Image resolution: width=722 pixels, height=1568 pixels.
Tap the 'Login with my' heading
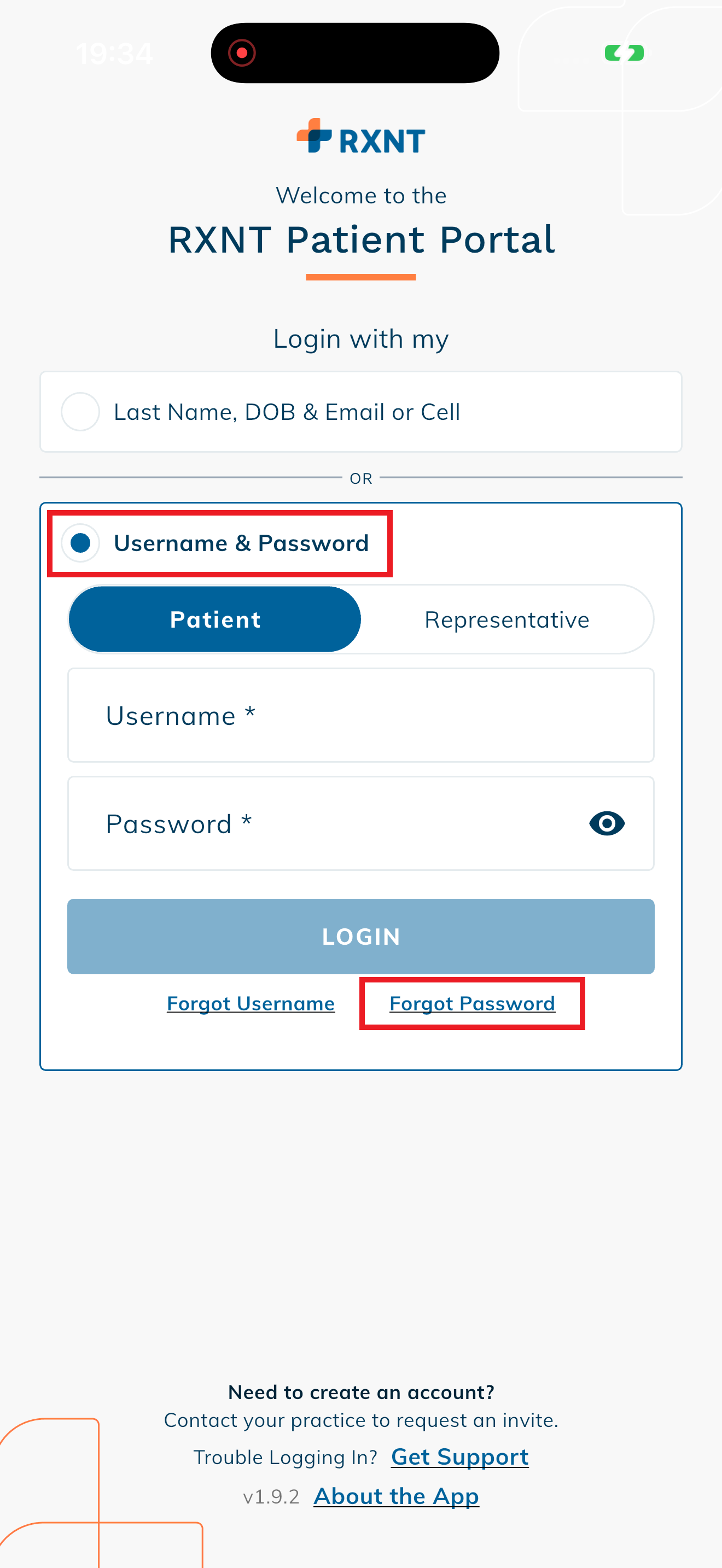tap(361, 338)
